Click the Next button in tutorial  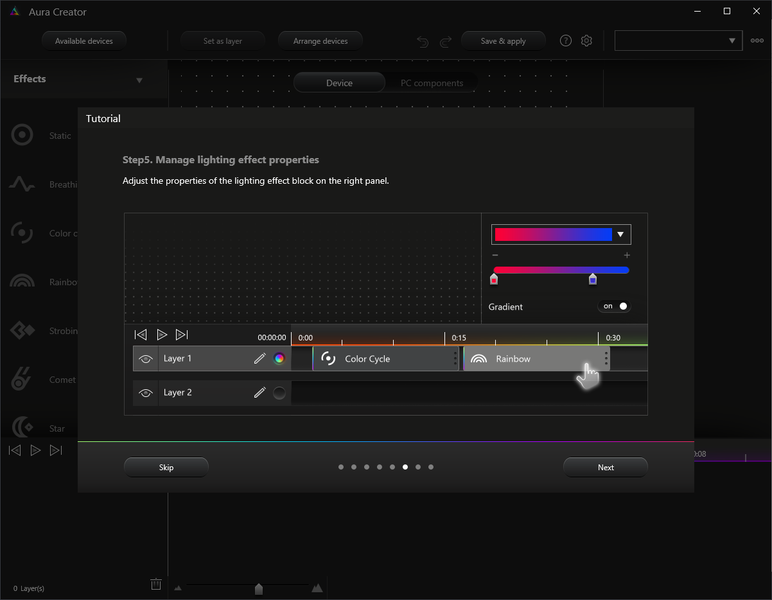605,467
